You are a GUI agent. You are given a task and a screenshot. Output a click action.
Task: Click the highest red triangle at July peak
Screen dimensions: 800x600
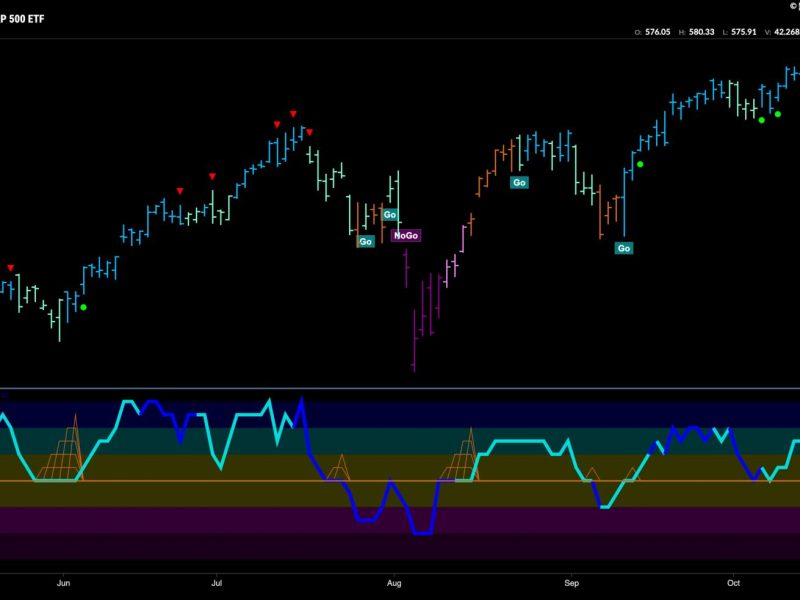tap(293, 114)
